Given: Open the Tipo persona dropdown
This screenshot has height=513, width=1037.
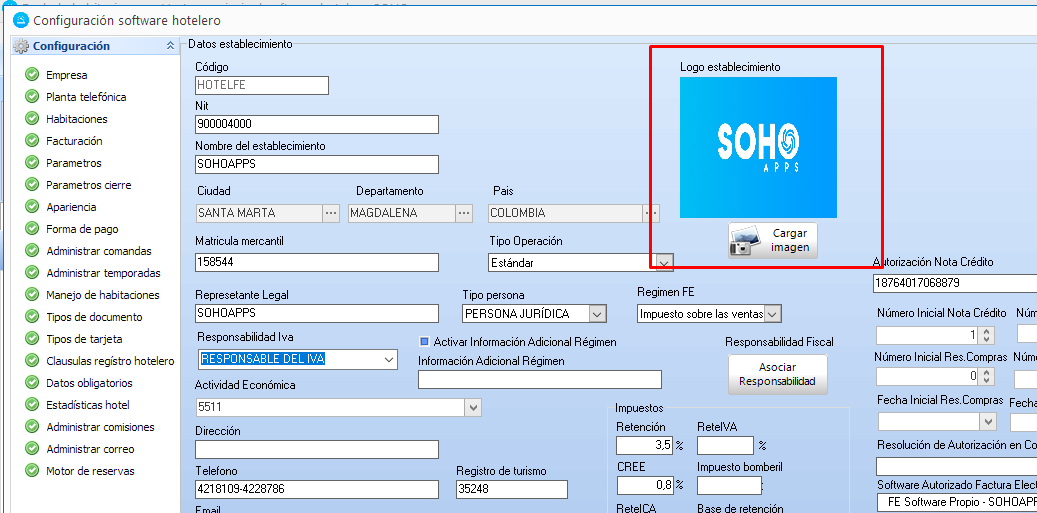Looking at the screenshot, I should point(596,314).
